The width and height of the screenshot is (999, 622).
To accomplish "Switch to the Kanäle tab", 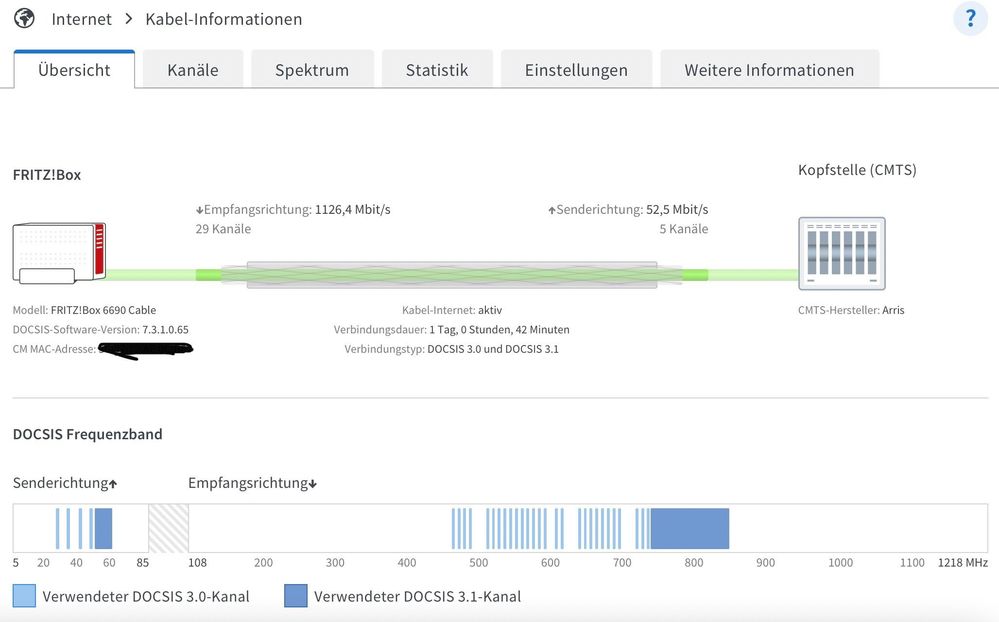I will click(193, 70).
